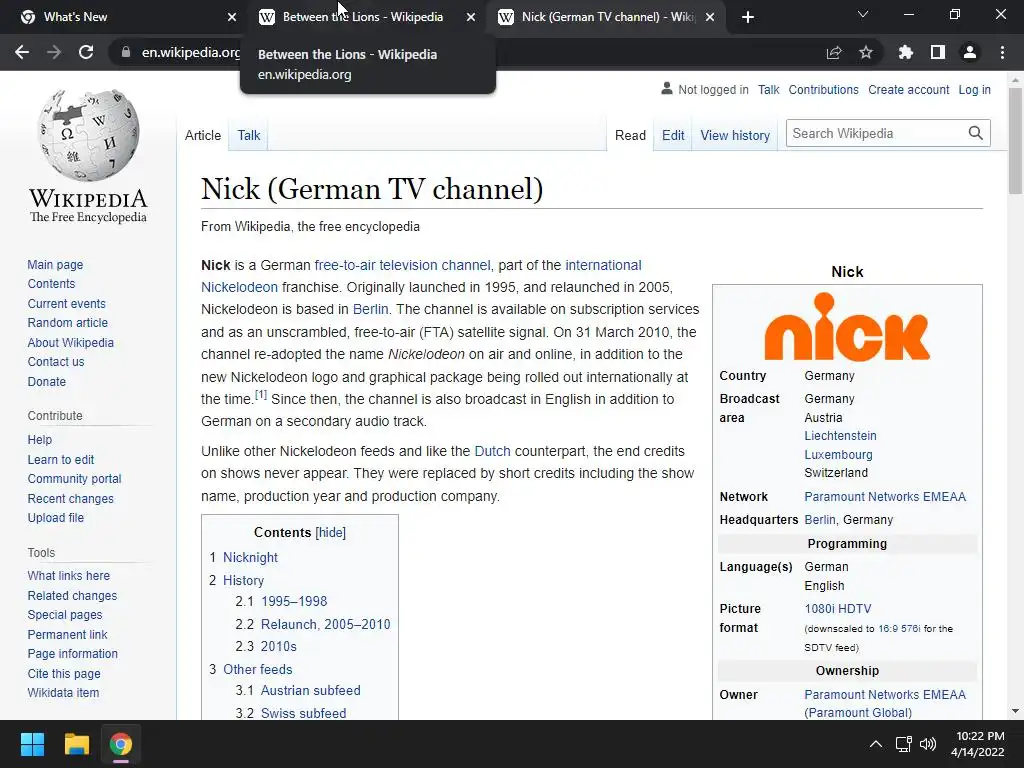Select the Talk page tab
This screenshot has height=768, width=1024.
[249, 135]
